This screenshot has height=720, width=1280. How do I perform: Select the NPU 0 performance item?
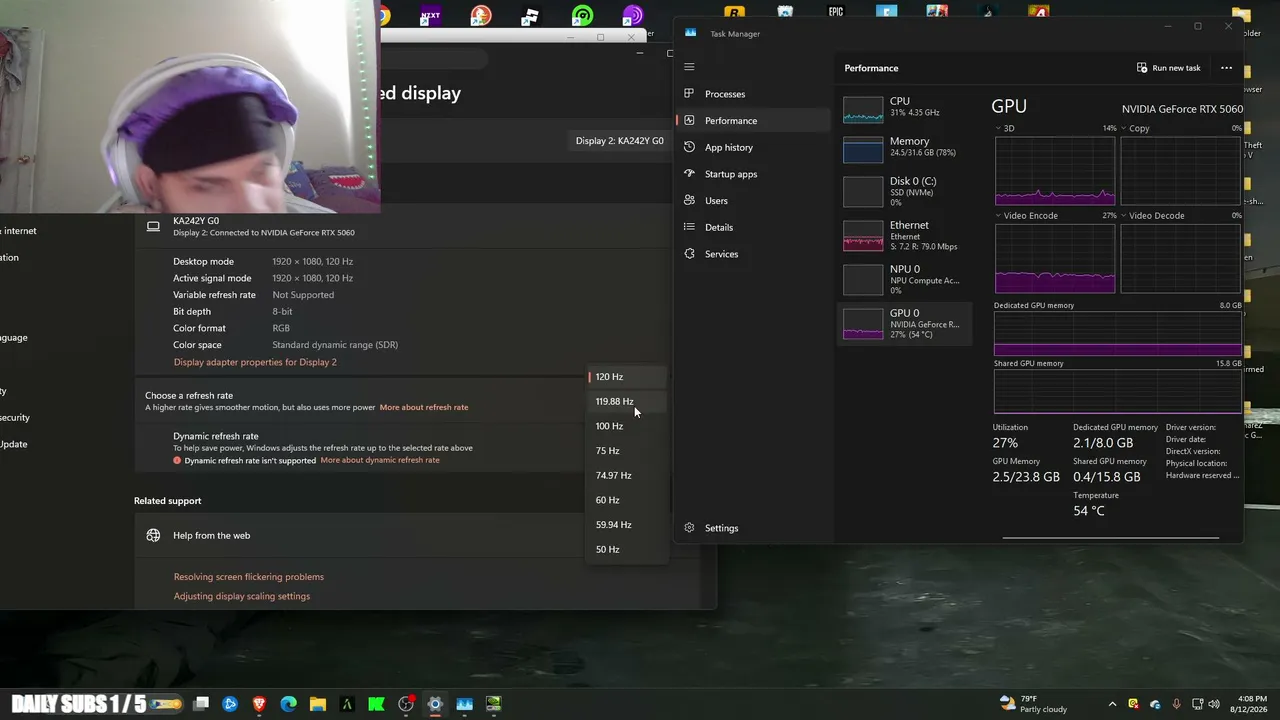coord(906,280)
